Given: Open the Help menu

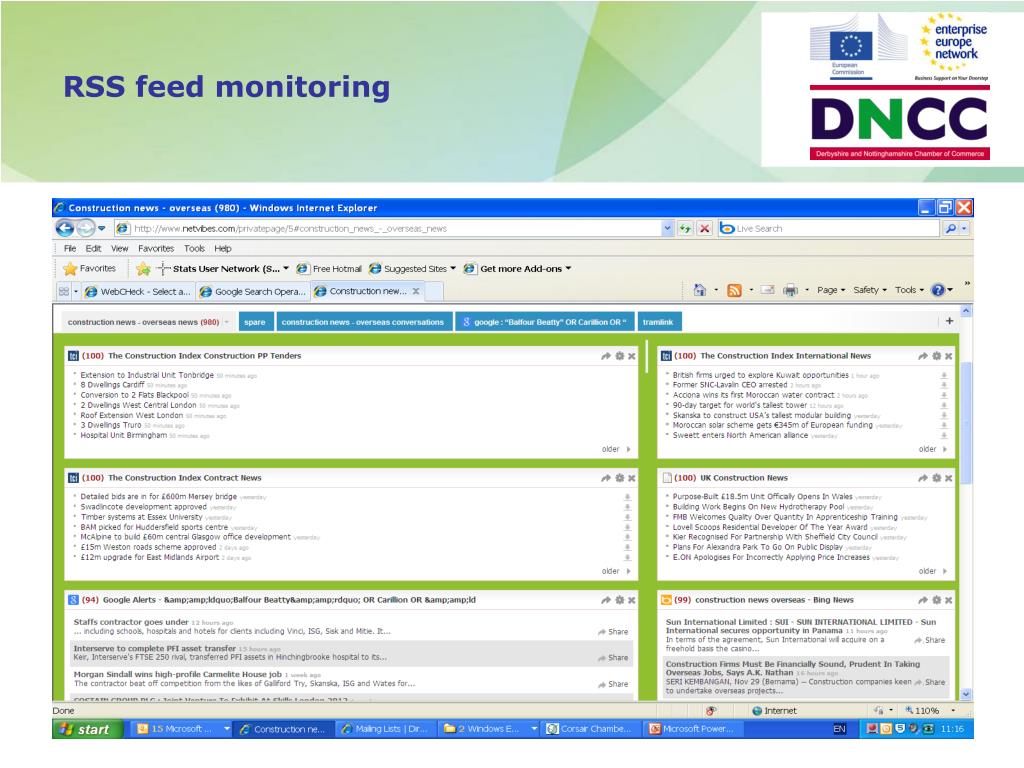Looking at the screenshot, I should click(223, 248).
